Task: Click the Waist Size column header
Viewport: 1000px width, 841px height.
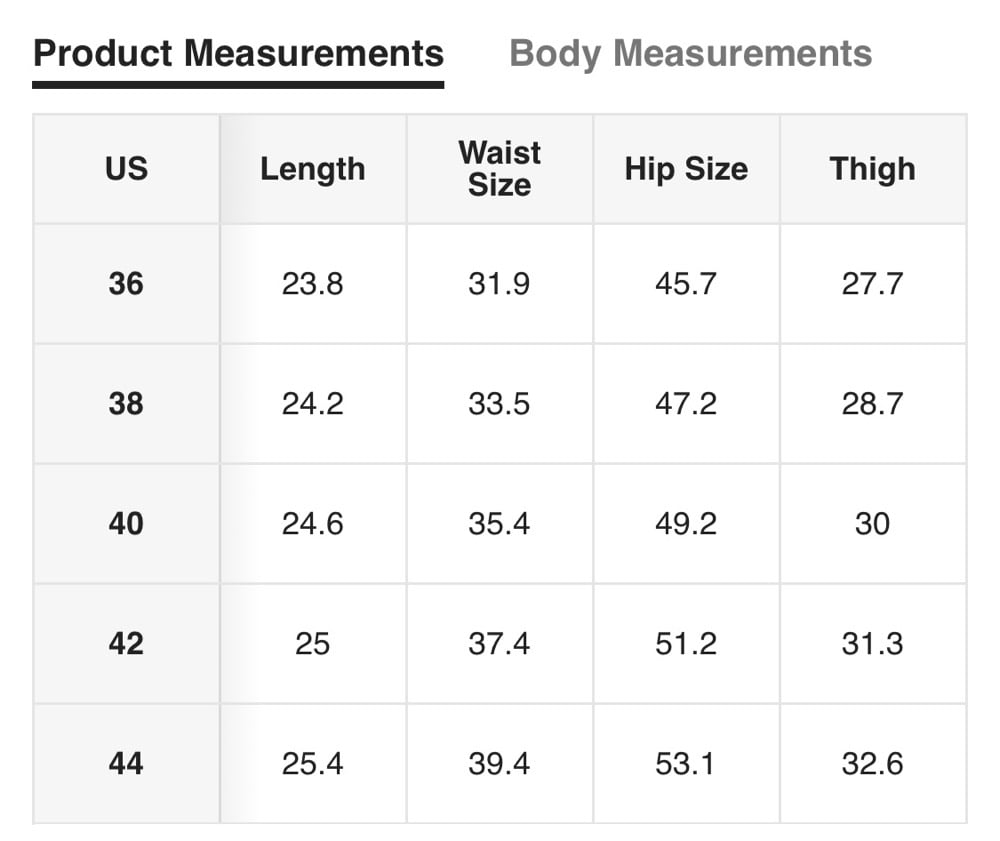Action: [499, 168]
